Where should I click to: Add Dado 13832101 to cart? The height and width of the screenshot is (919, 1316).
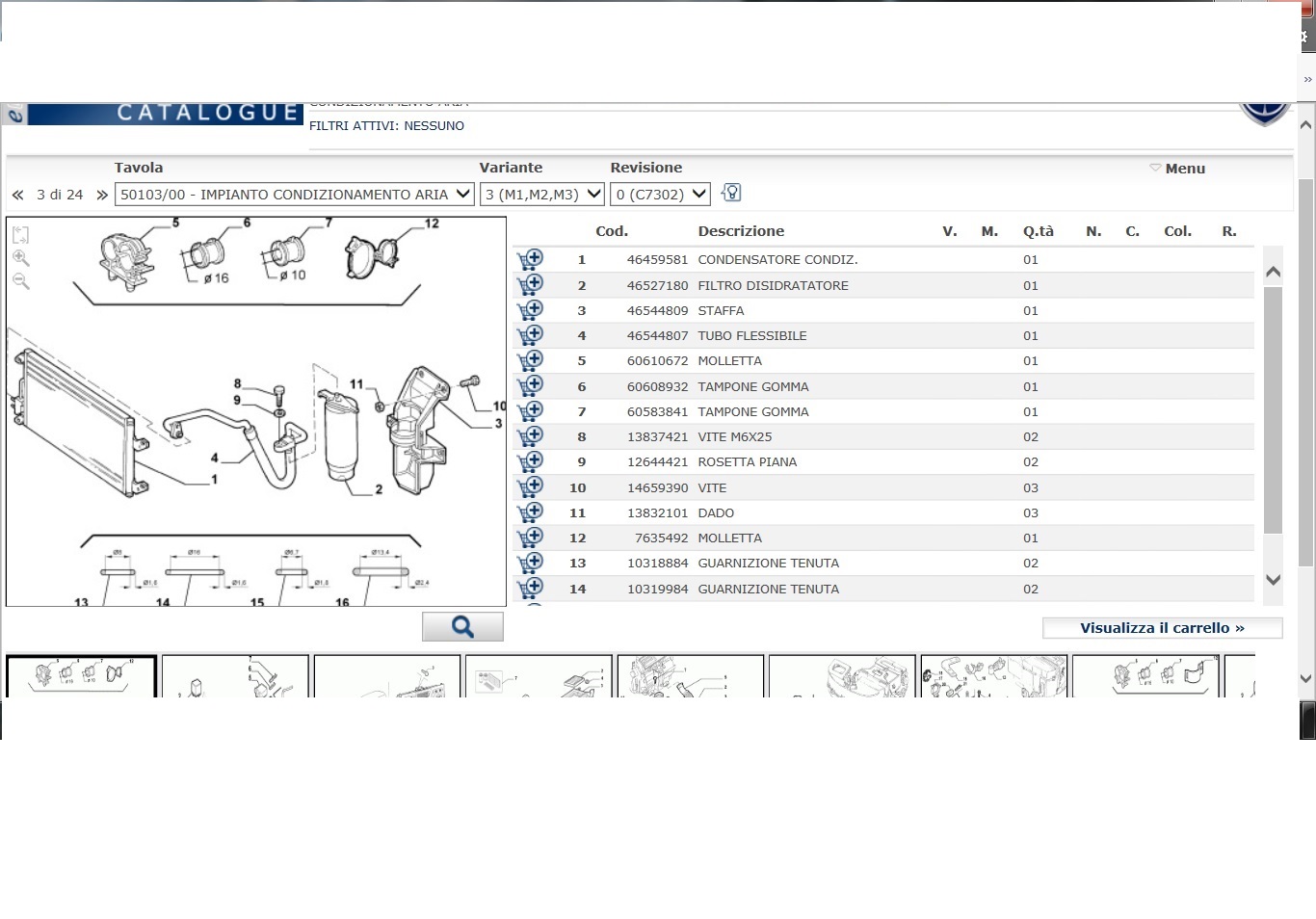click(x=530, y=512)
